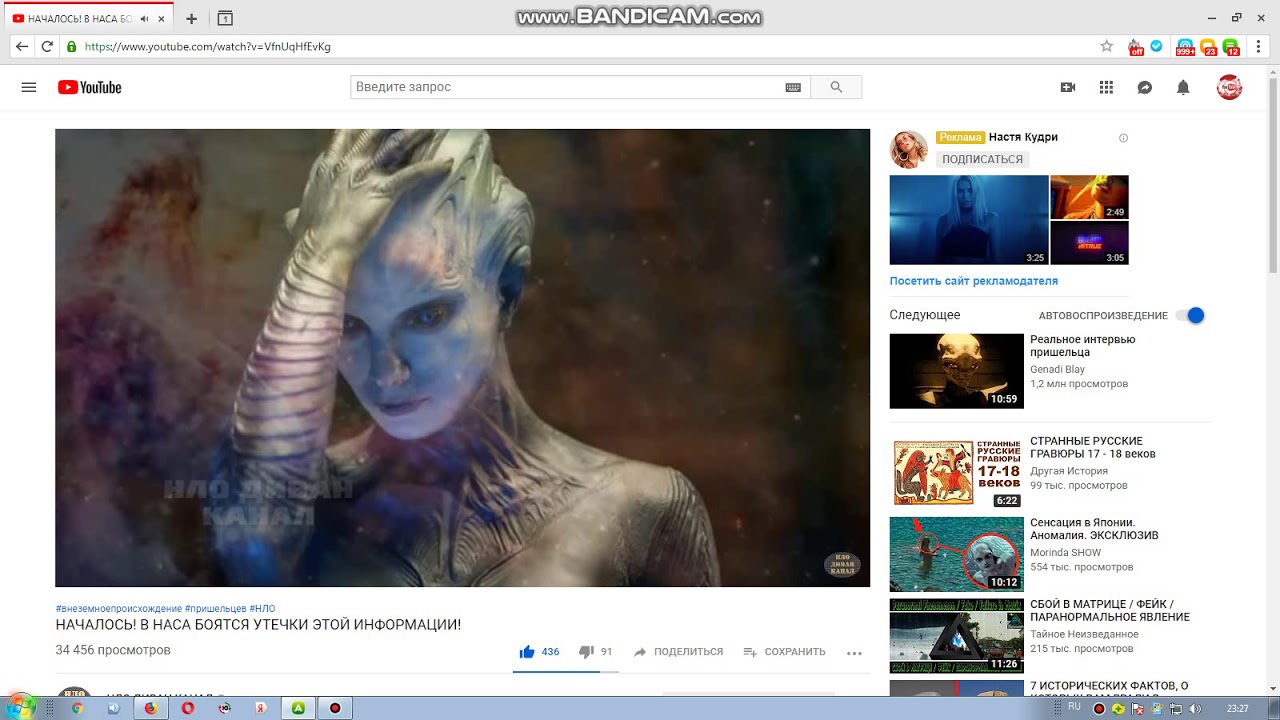The image size is (1280, 720).
Task: Open the account avatar menu
Action: click(x=1229, y=87)
